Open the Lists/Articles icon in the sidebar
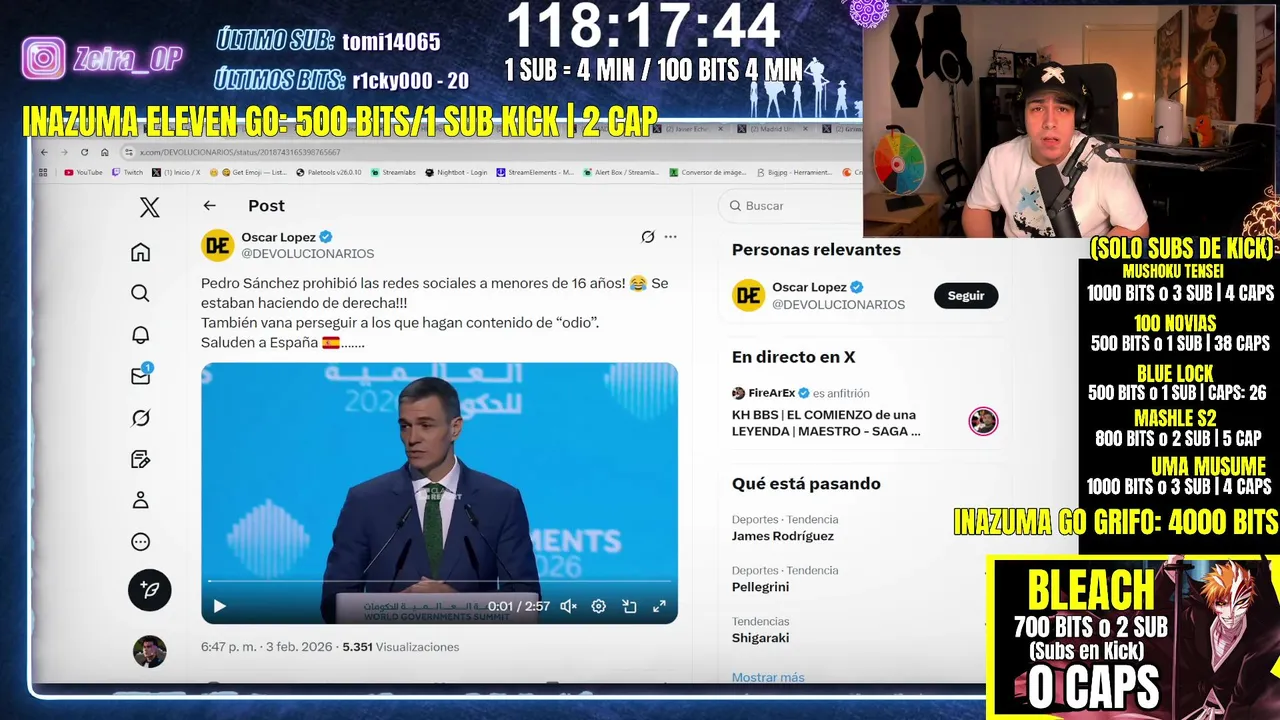 (140, 459)
